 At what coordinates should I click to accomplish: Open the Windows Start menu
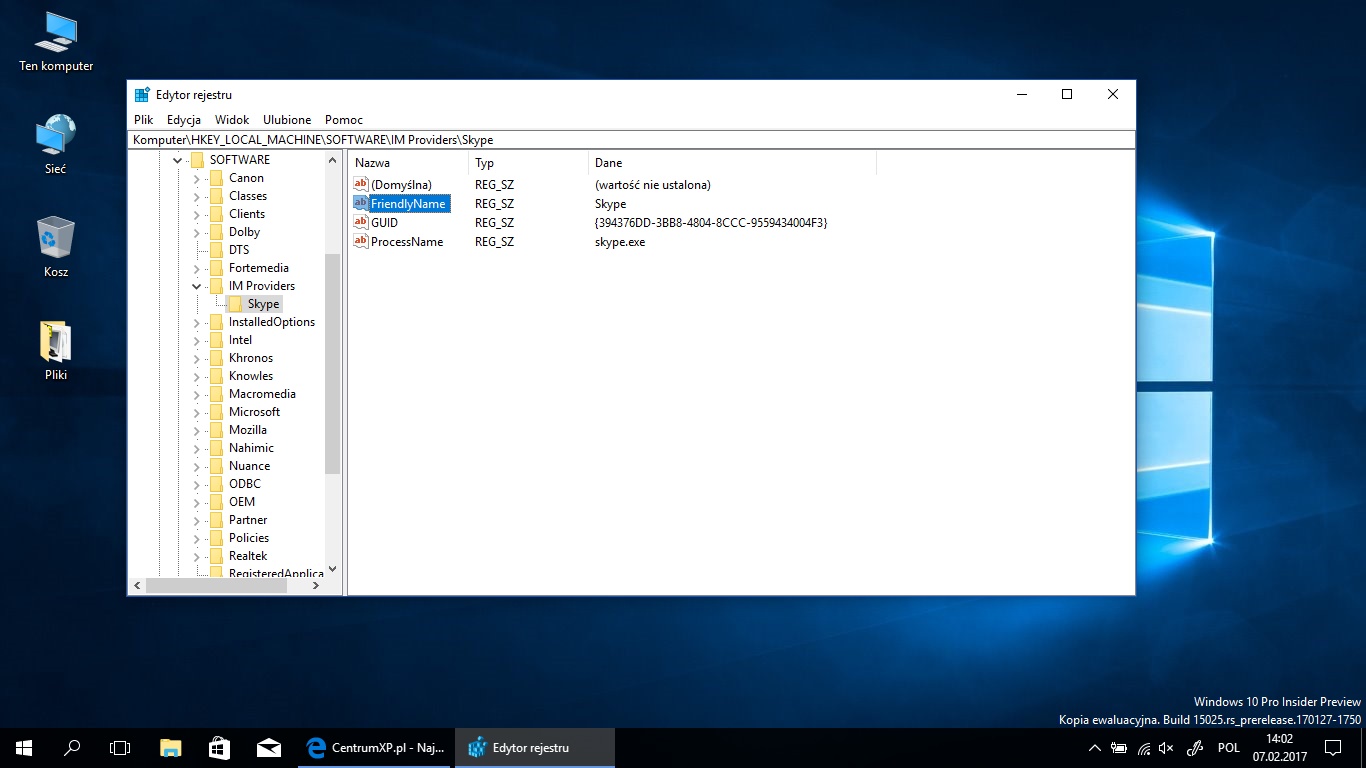(x=24, y=748)
